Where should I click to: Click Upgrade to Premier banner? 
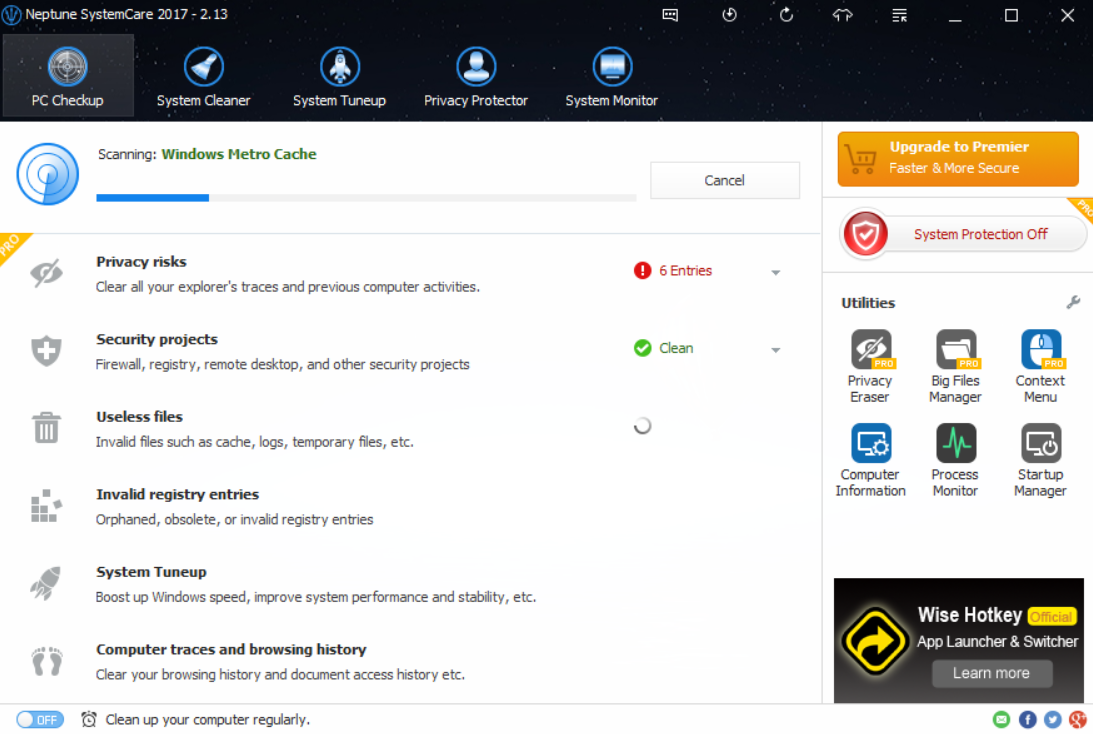pos(958,159)
